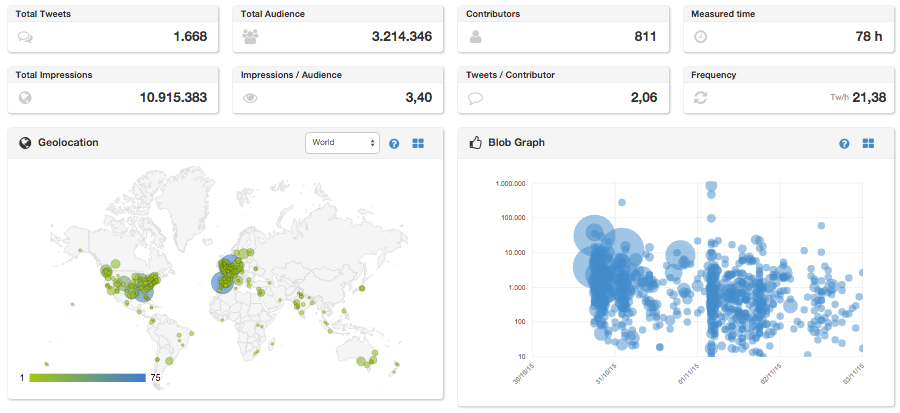Click the Tweets / Contributor card title
Screen dimensions: 900x413
[510, 75]
